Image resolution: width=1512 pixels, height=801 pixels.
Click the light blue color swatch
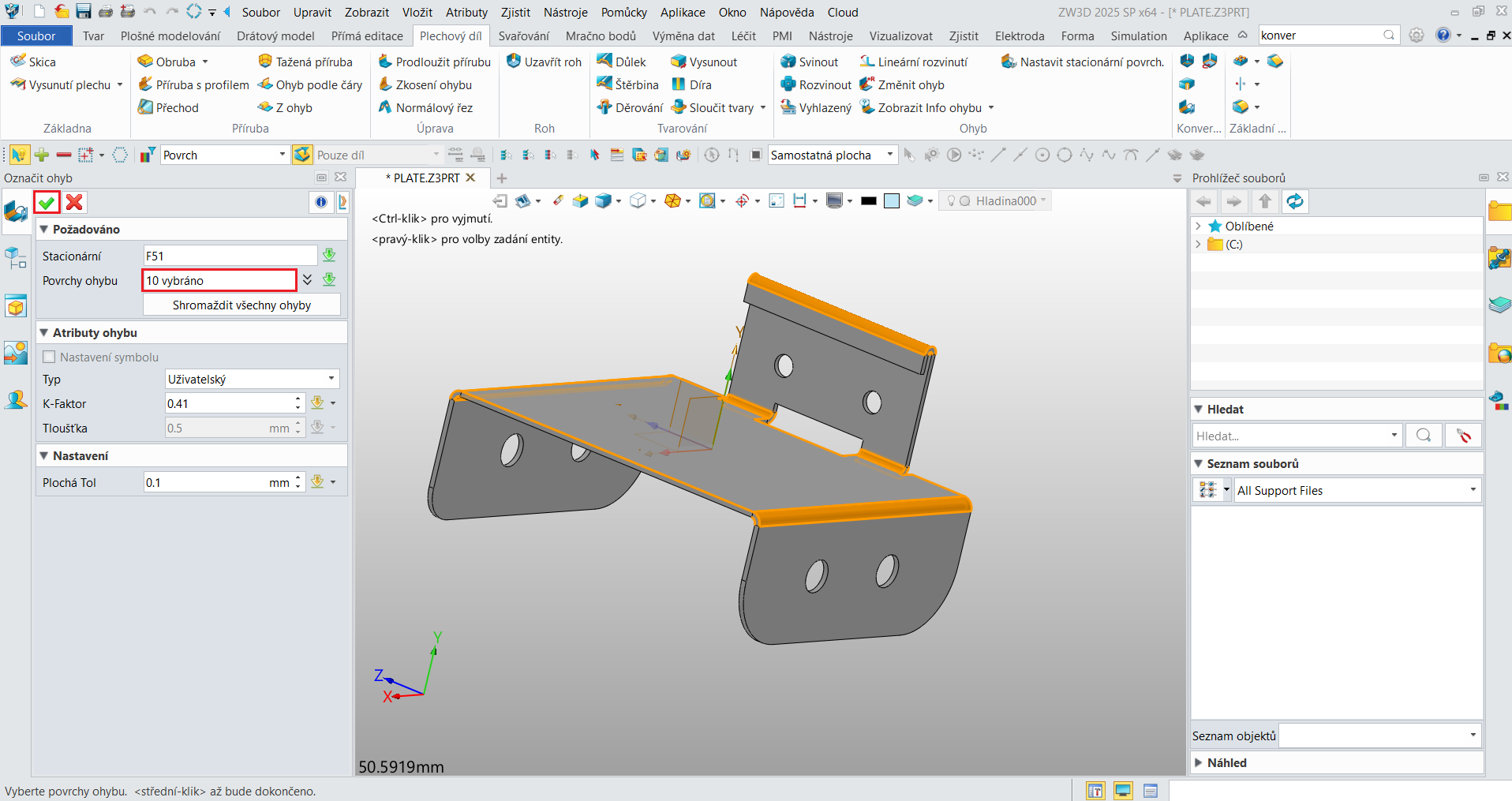tap(892, 201)
